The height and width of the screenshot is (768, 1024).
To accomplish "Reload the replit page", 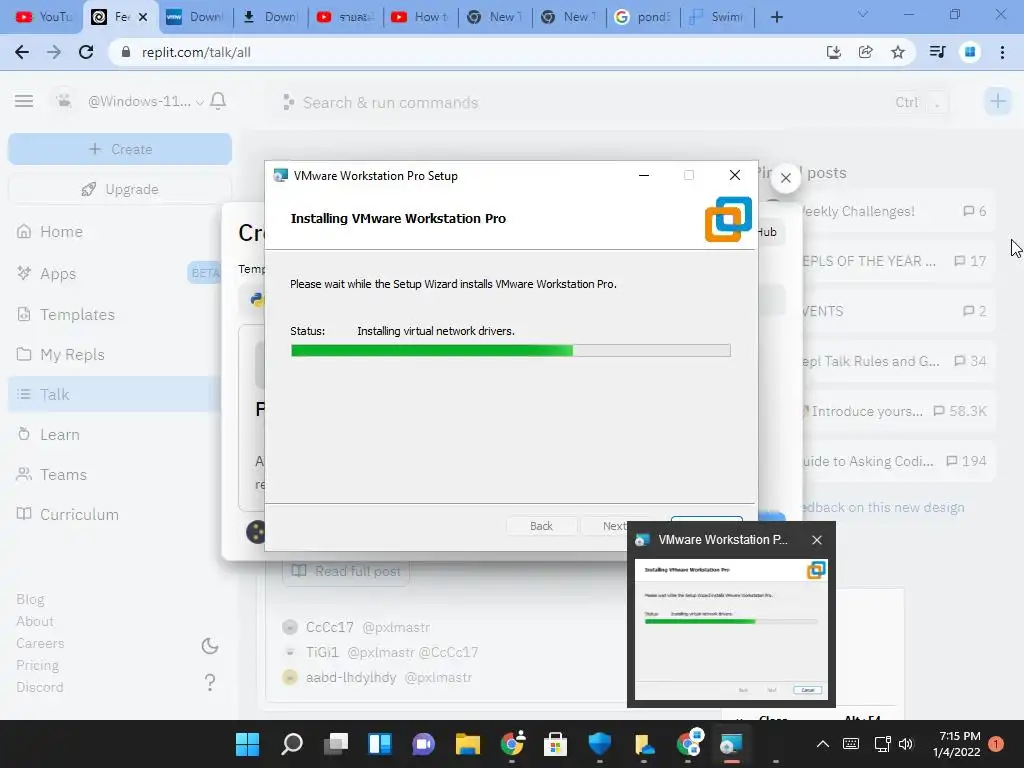I will (x=86, y=52).
